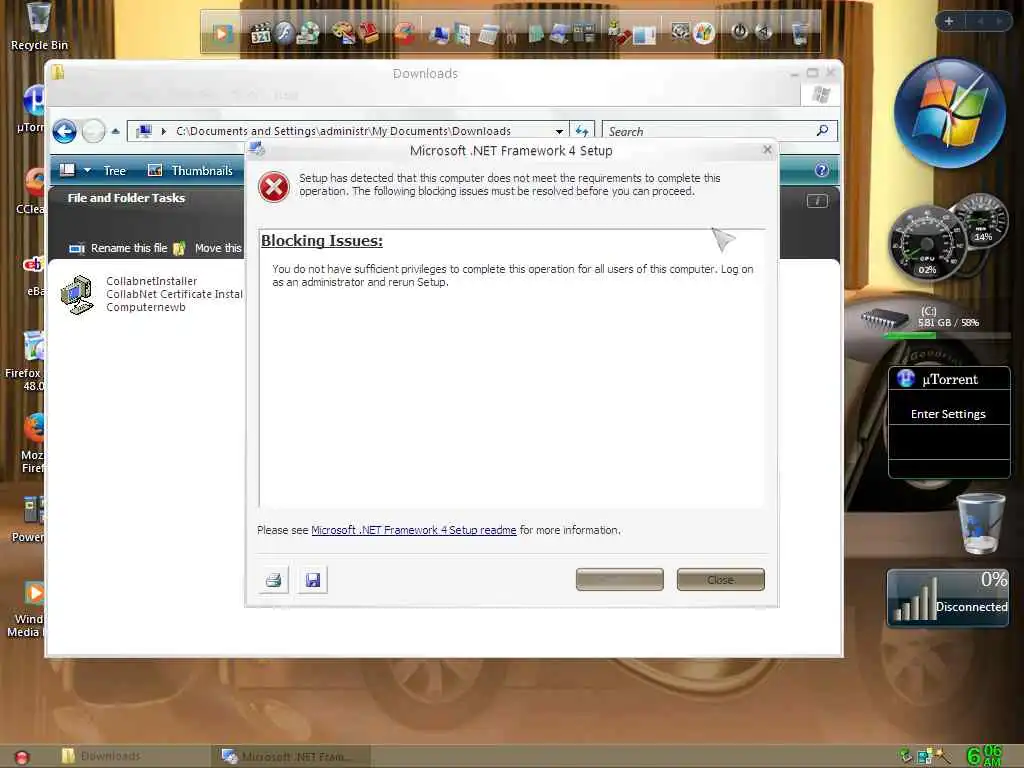Click the Blocking Issues heading
Image resolution: width=1024 pixels, height=768 pixels.
322,241
